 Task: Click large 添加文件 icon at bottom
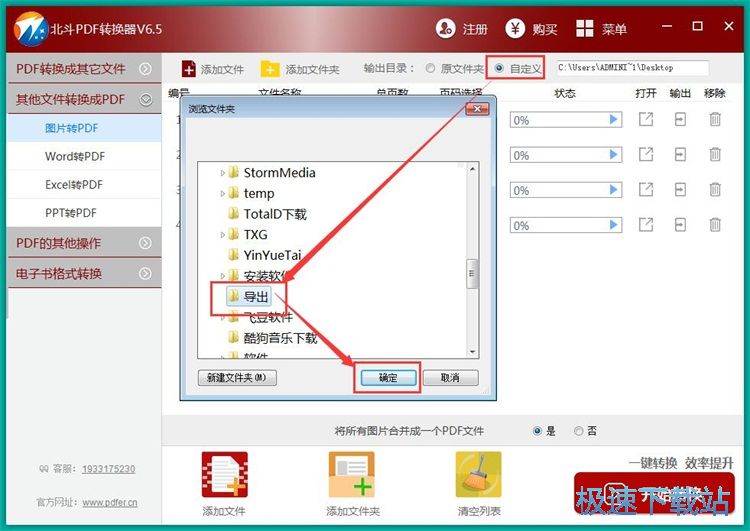point(225,475)
